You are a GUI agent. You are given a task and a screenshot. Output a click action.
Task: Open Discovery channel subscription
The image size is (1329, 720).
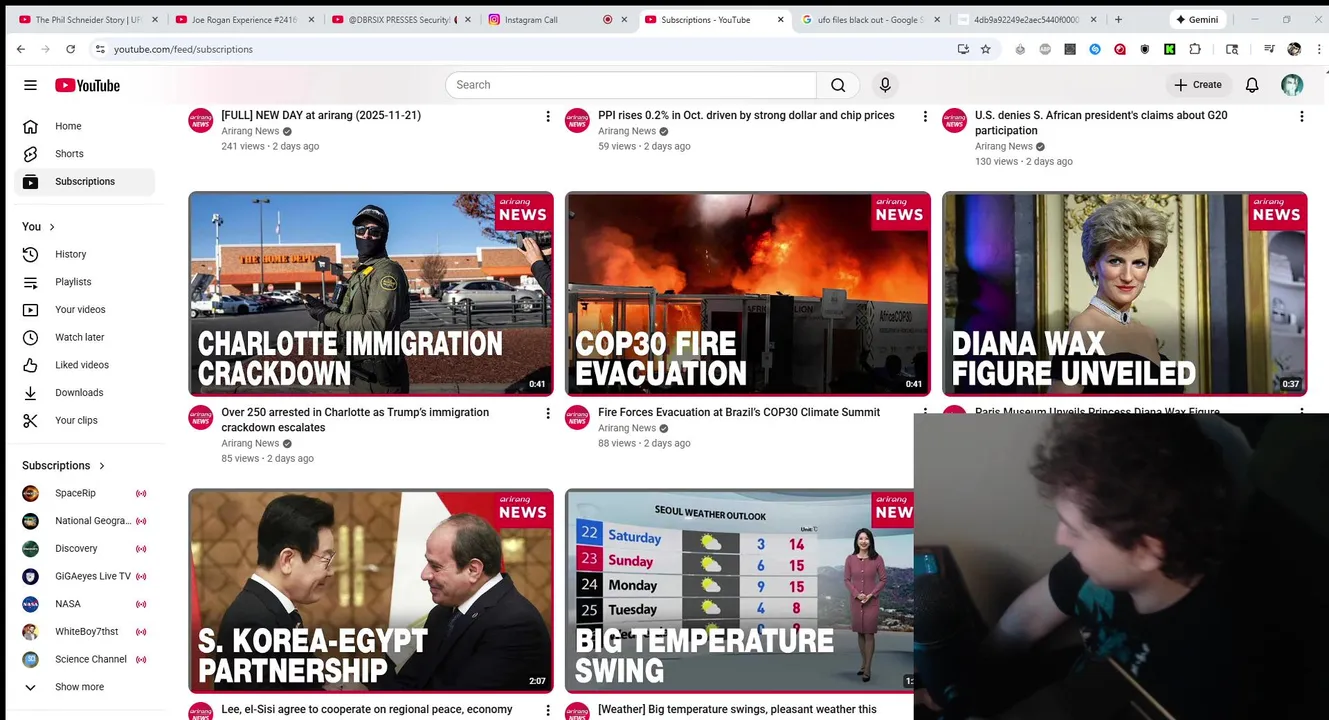[82, 549]
